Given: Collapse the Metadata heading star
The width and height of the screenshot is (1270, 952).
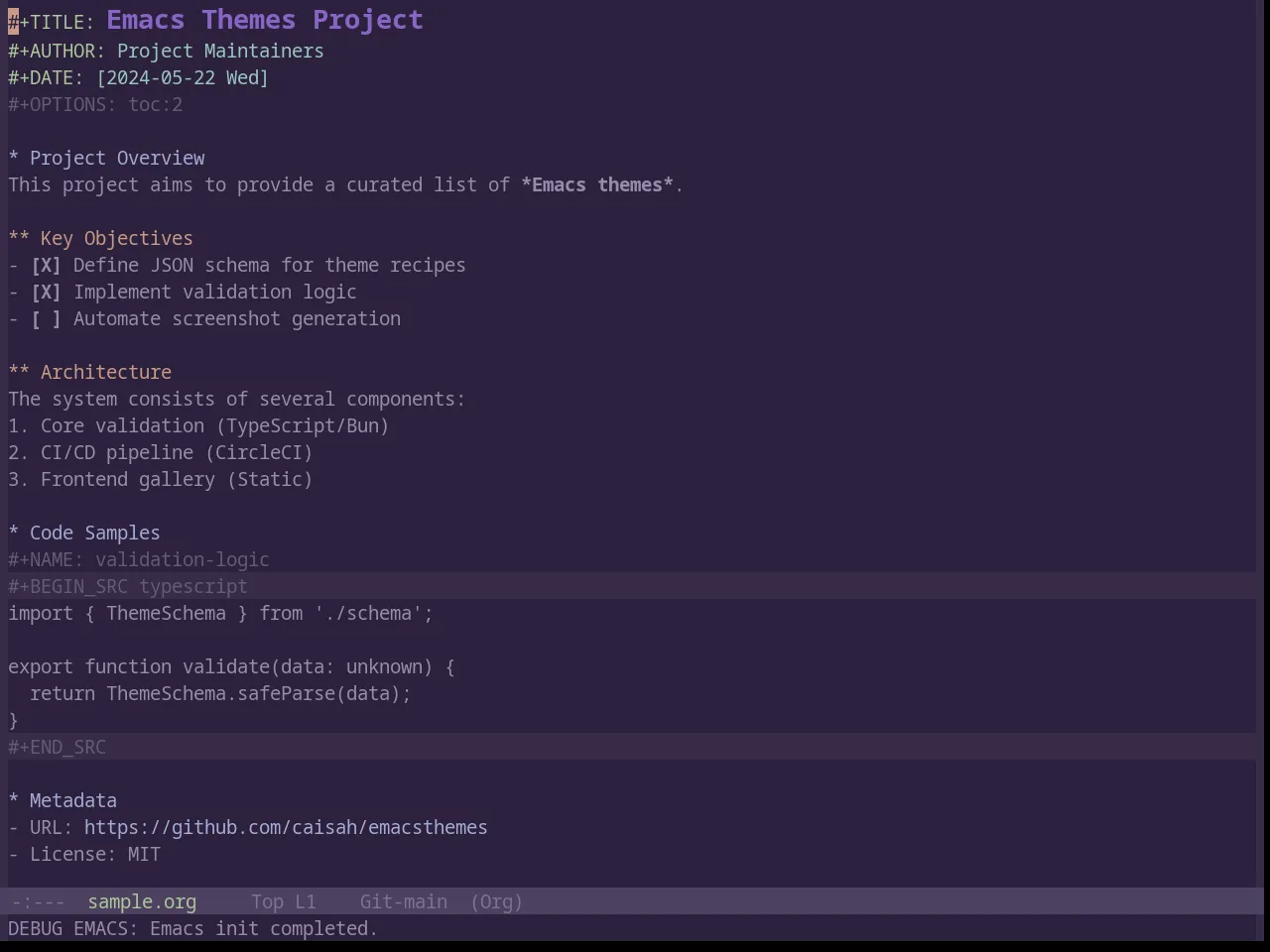Looking at the screenshot, I should [14, 801].
